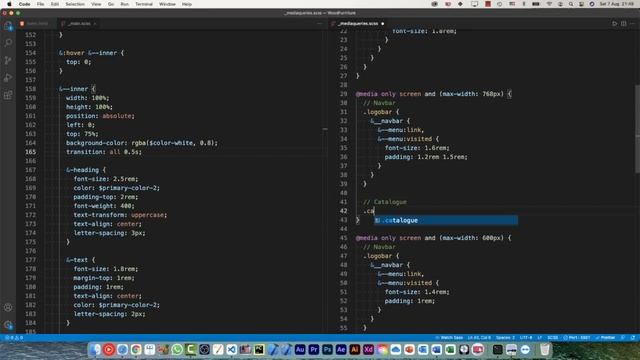This screenshot has width=640, height=360.
Task: Click the &:hover &--inner selector line
Action: click(x=91, y=53)
